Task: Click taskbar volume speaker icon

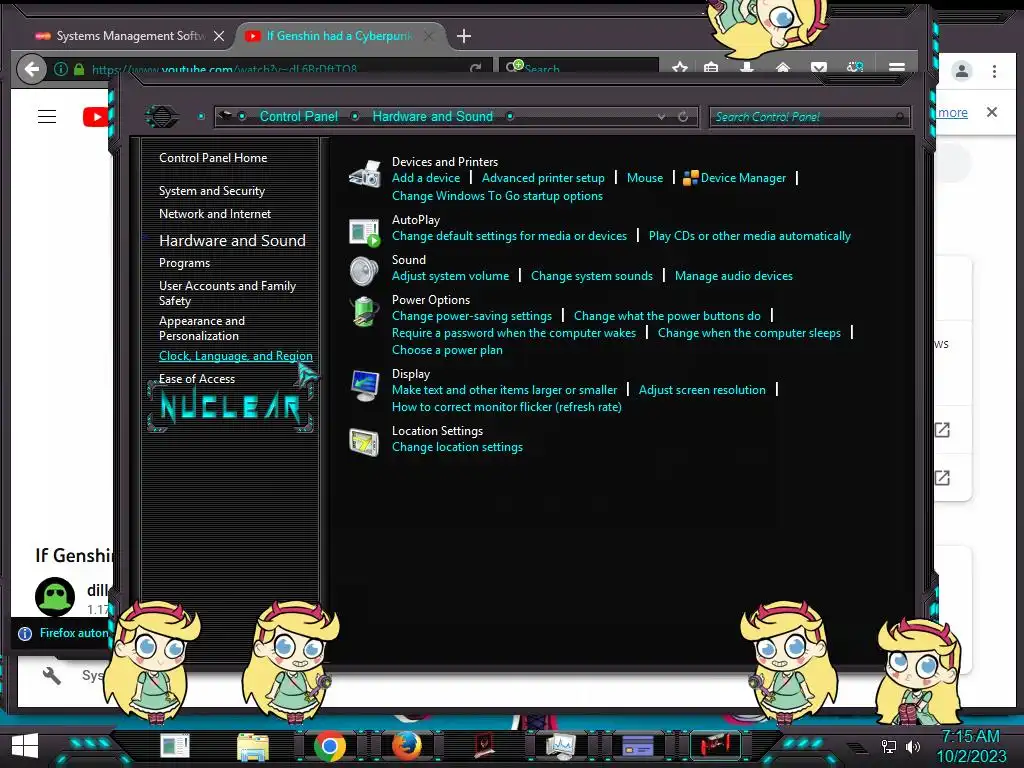Action: pos(914,746)
